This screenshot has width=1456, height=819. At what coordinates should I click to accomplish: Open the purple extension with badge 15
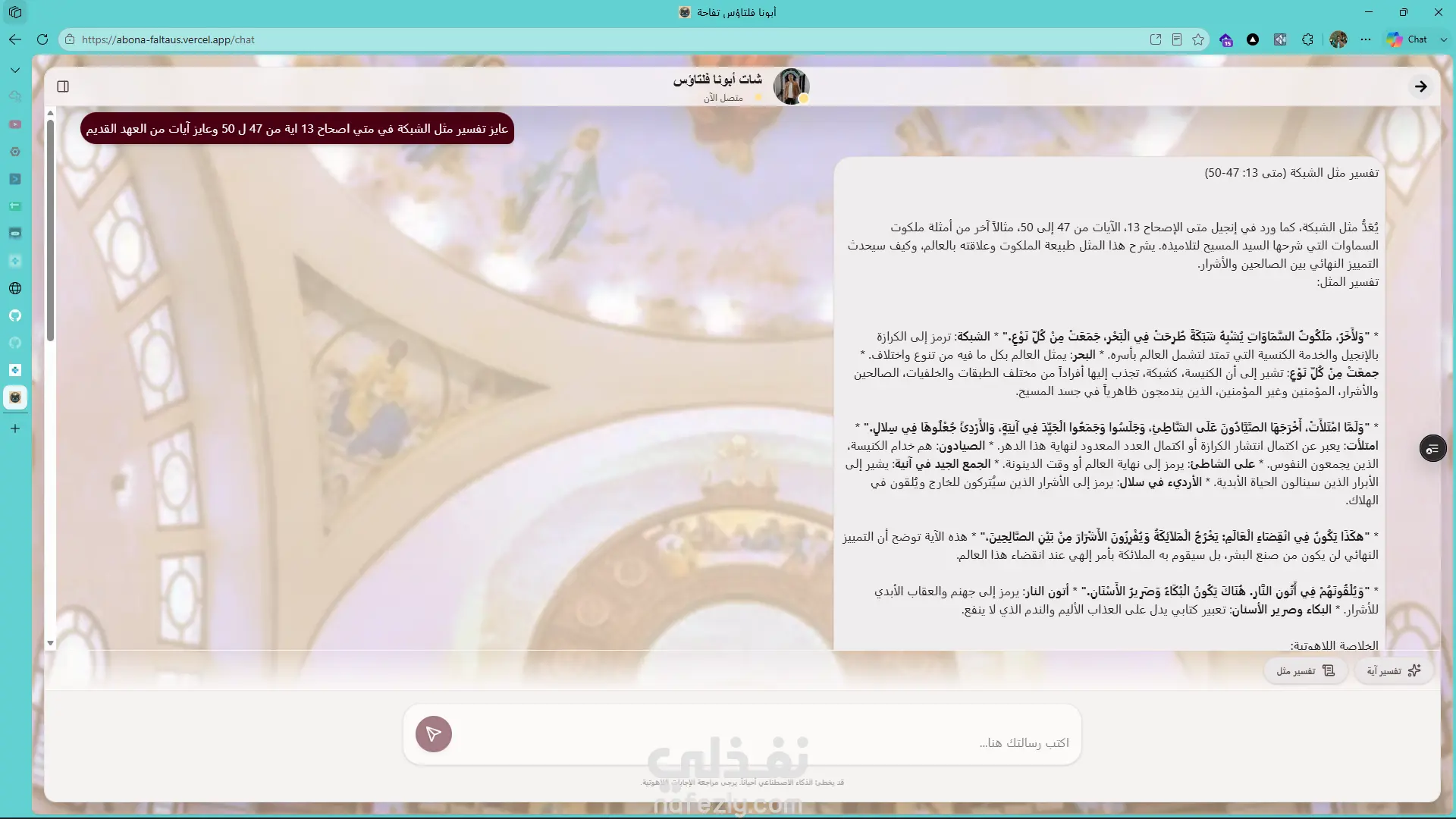tap(1226, 39)
